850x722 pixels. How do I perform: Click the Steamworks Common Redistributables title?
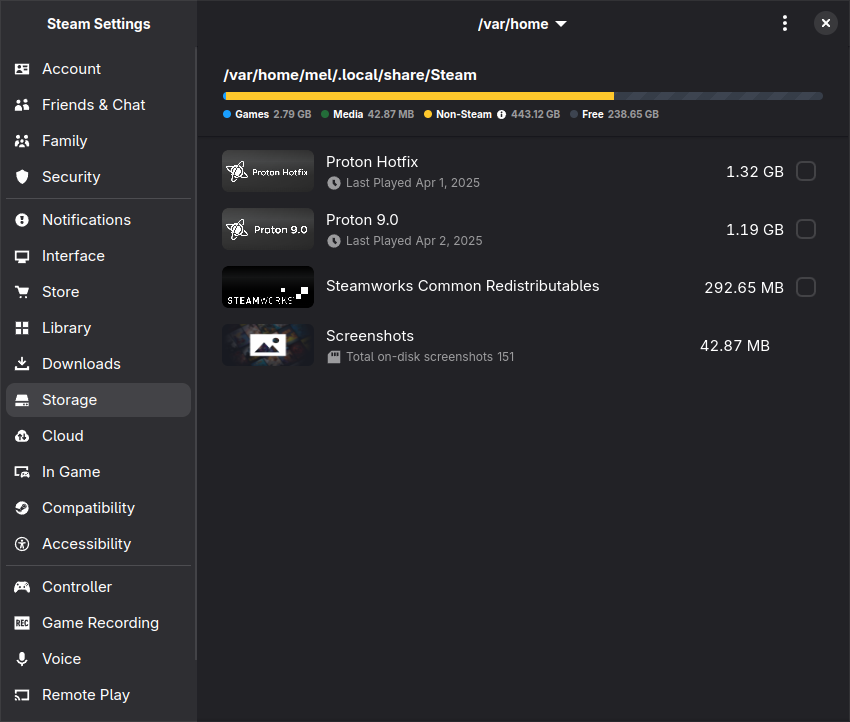click(462, 286)
